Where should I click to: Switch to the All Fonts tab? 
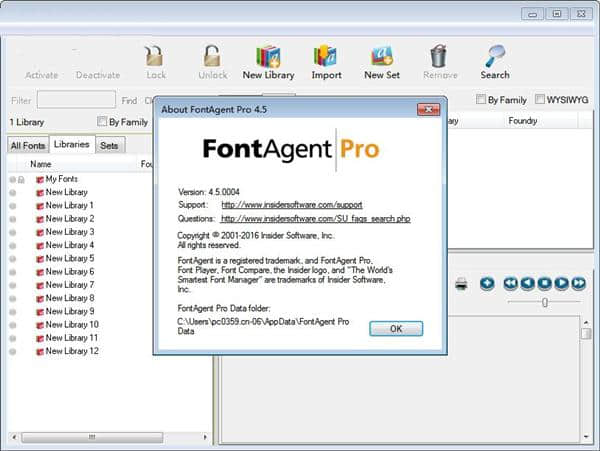click(27, 146)
